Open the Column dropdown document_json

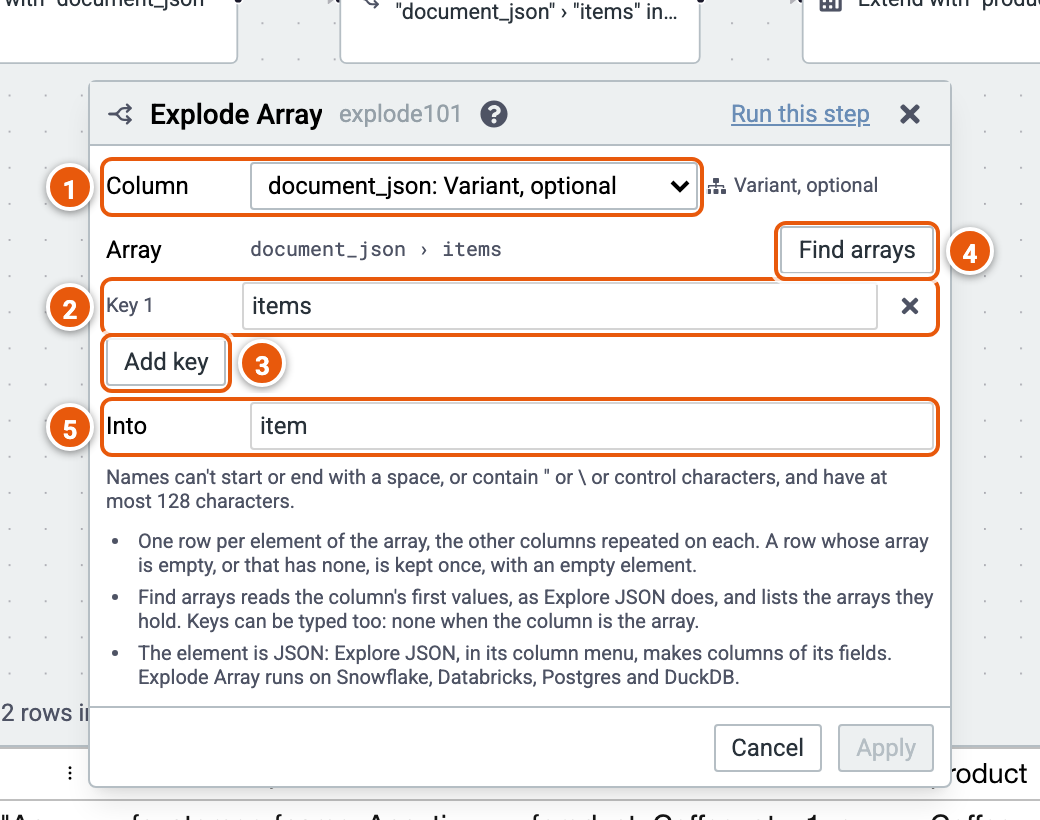[474, 186]
